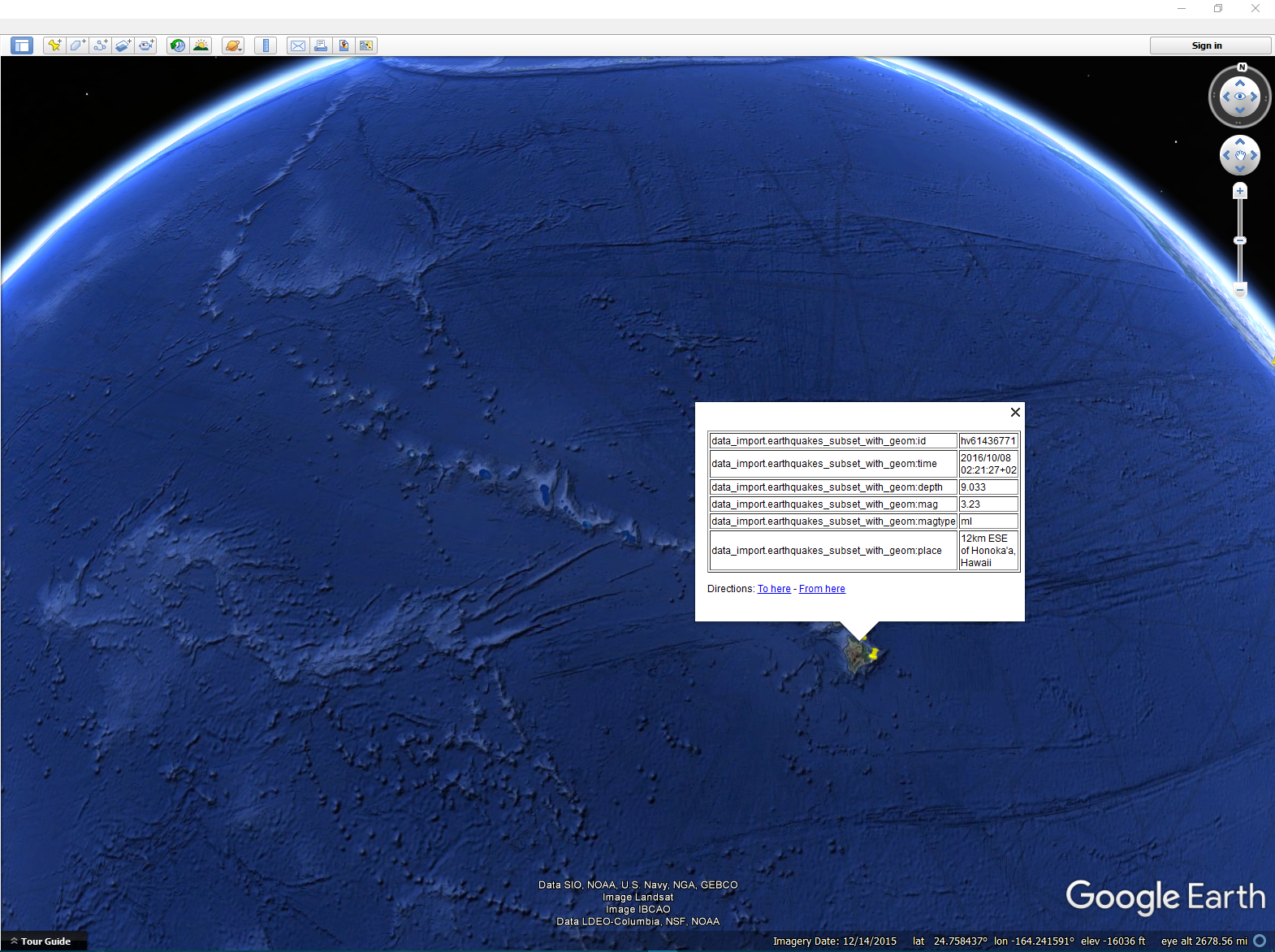View the location in Google Maps

[366, 45]
